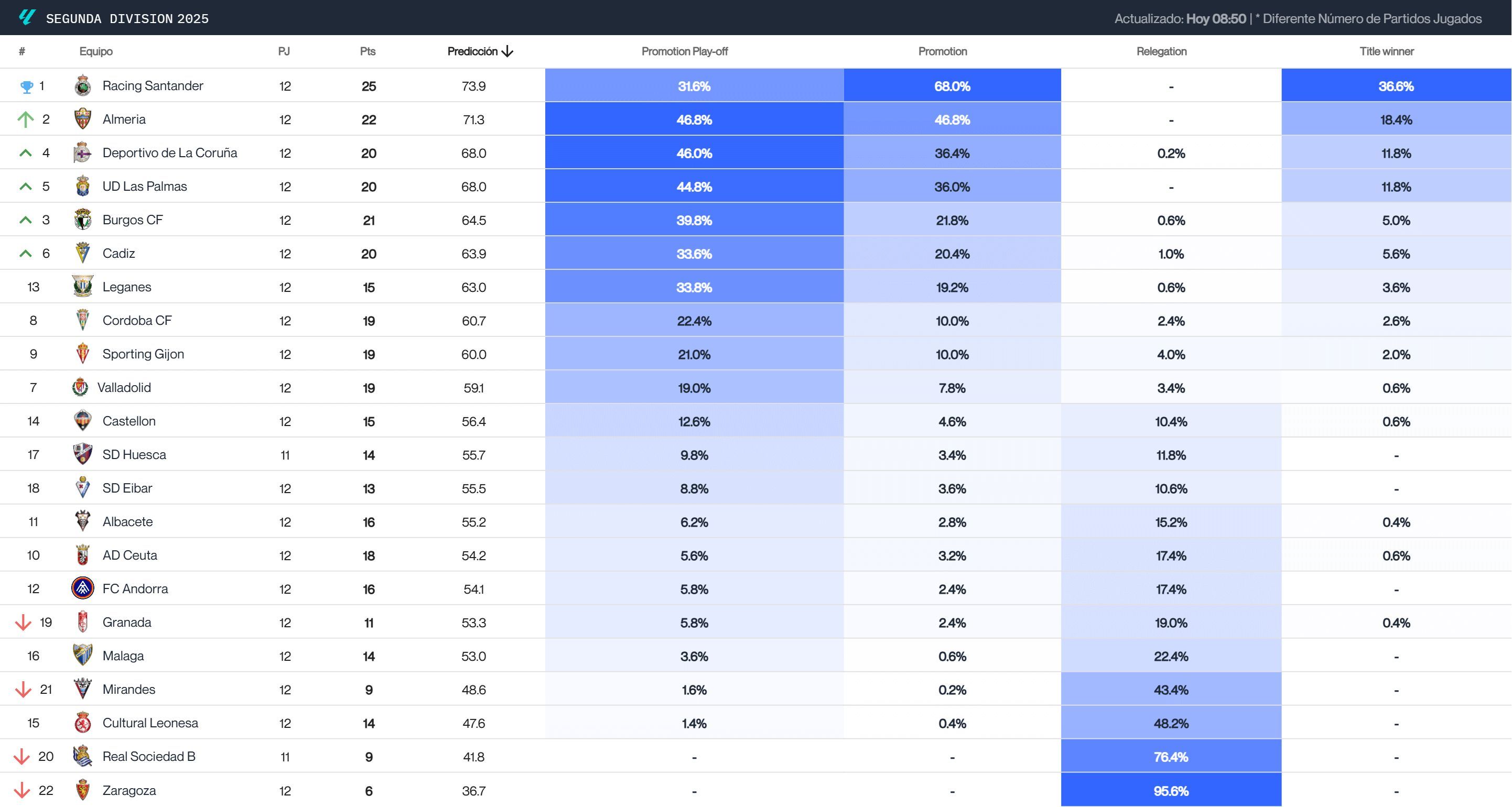Click the Zaragoza team crest
1512x807 pixels.
(x=83, y=790)
